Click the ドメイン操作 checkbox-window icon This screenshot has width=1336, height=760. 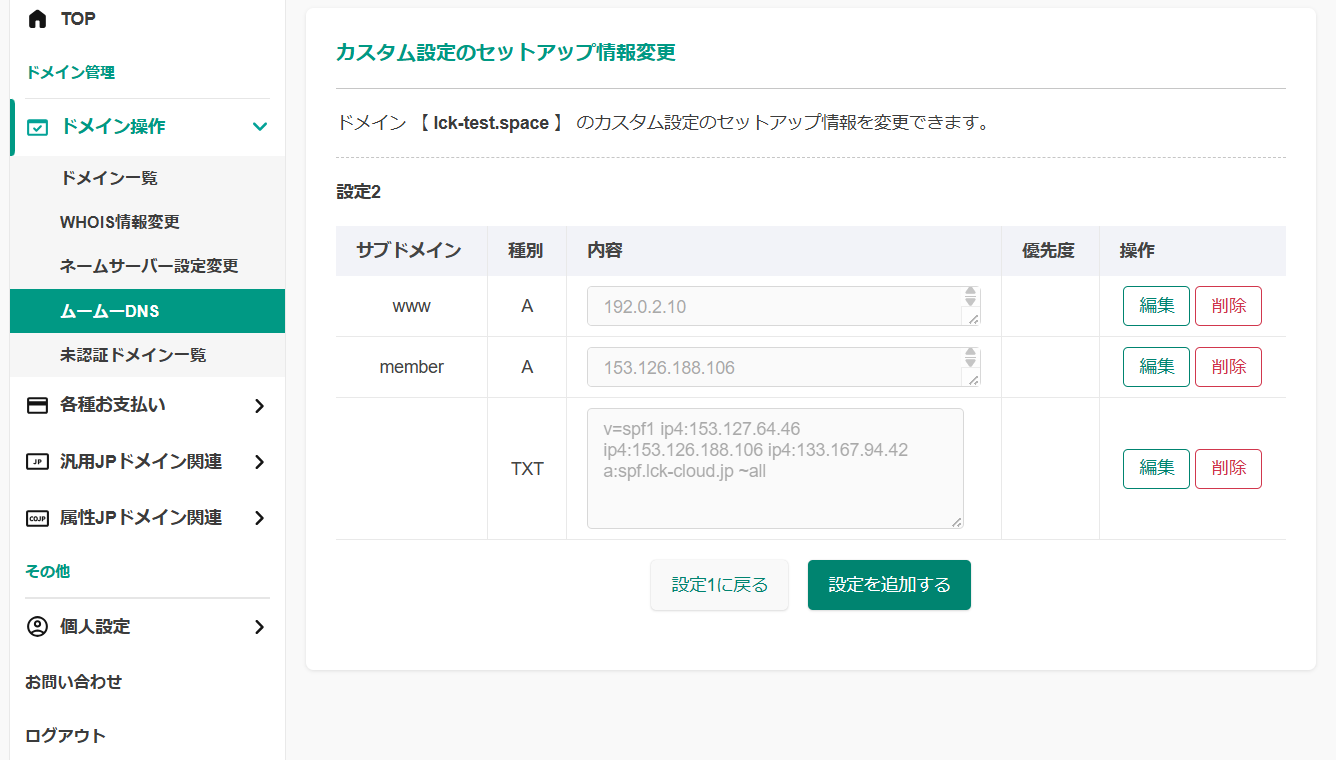coord(37,127)
